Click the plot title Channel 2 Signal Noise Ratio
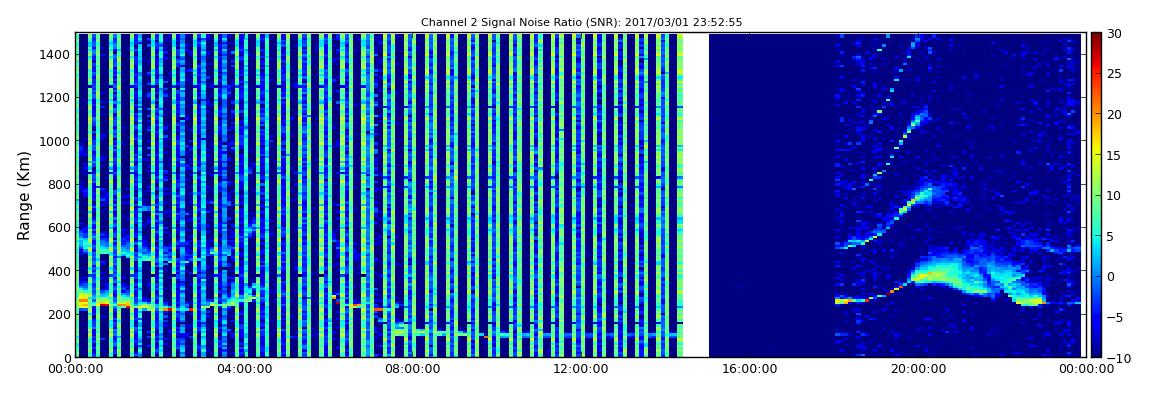Screen dimensions: 1150x407 [581, 23]
